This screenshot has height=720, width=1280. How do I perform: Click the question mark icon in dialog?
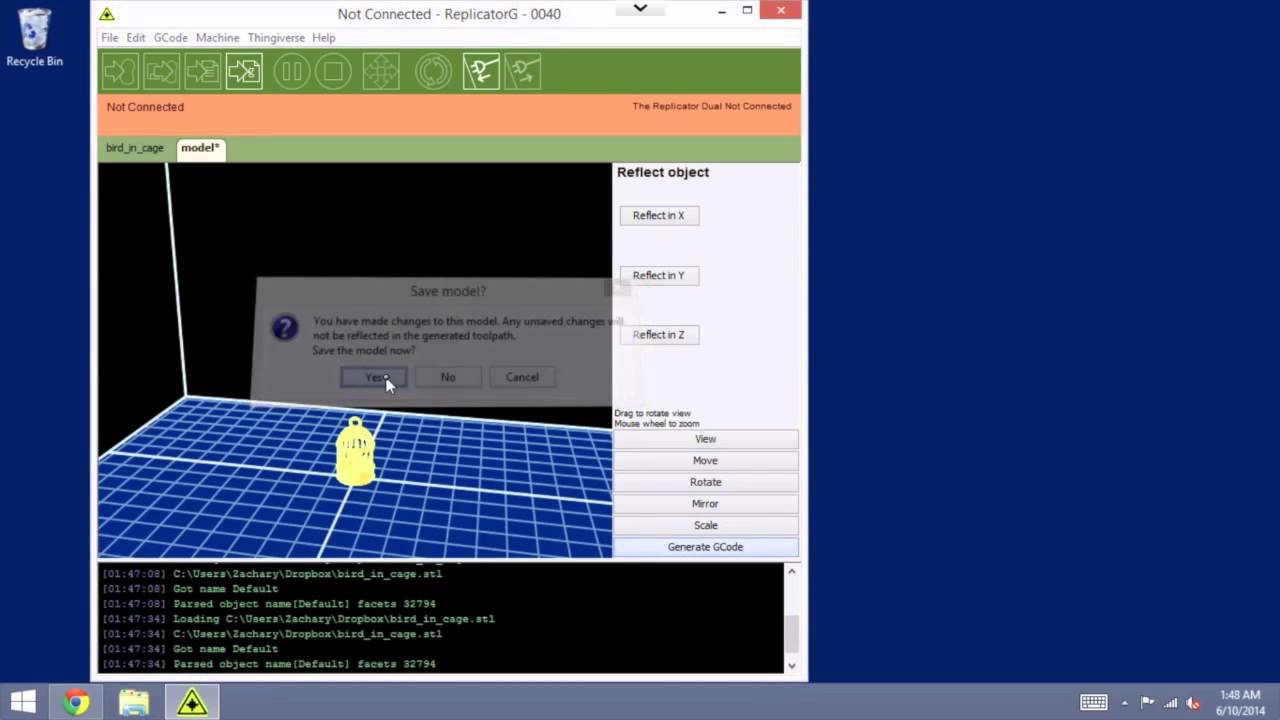tap(285, 328)
